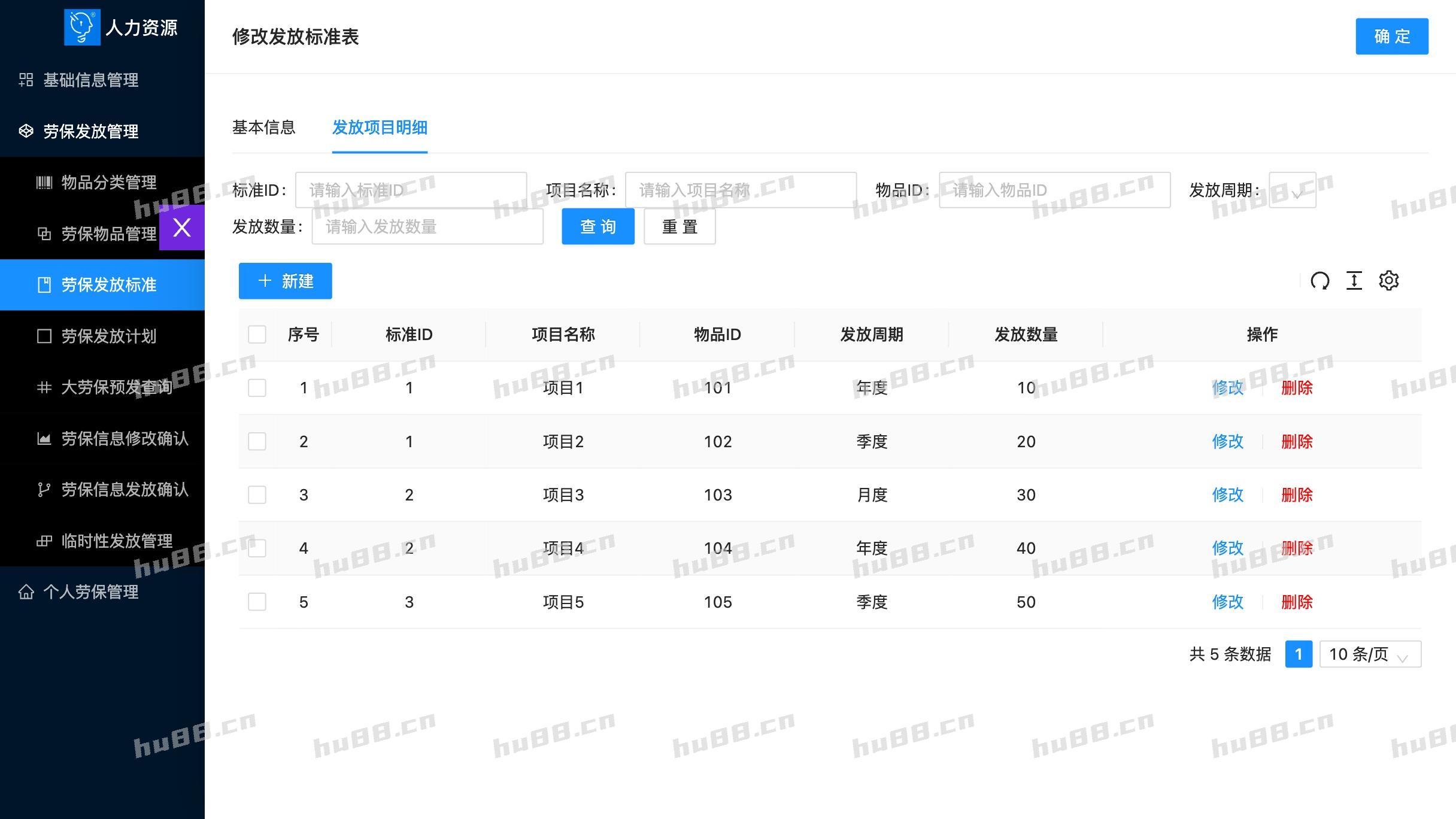The image size is (1456, 819).
Task: Click the 人力资源 logo icon
Action: (x=81, y=26)
